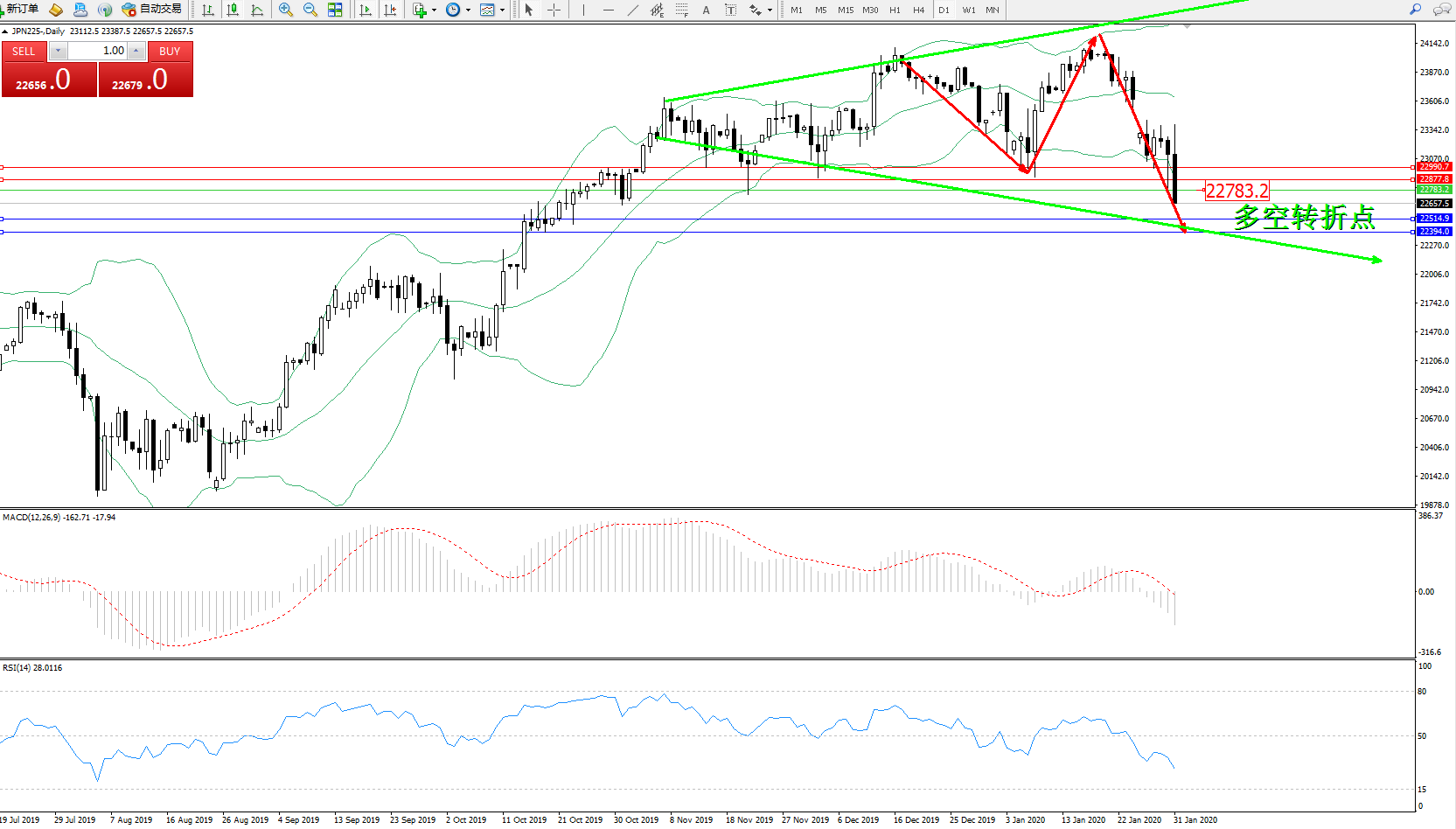1456x829 pixels.
Task: Select the text label 'A' tool
Action: tap(706, 10)
